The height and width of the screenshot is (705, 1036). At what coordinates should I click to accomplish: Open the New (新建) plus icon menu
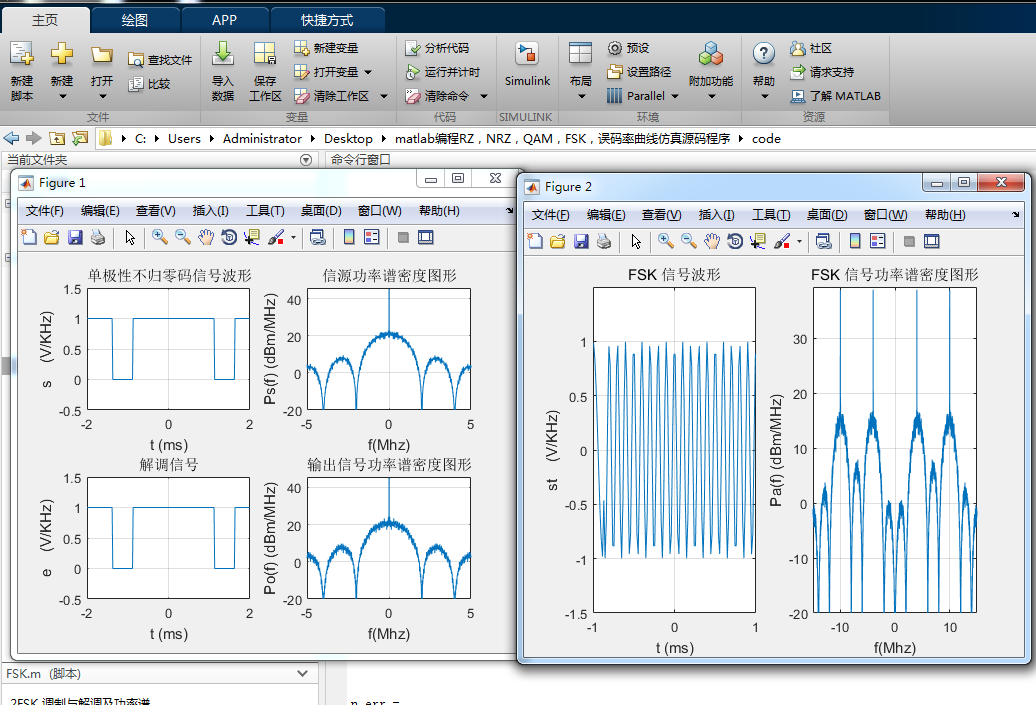(x=61, y=54)
